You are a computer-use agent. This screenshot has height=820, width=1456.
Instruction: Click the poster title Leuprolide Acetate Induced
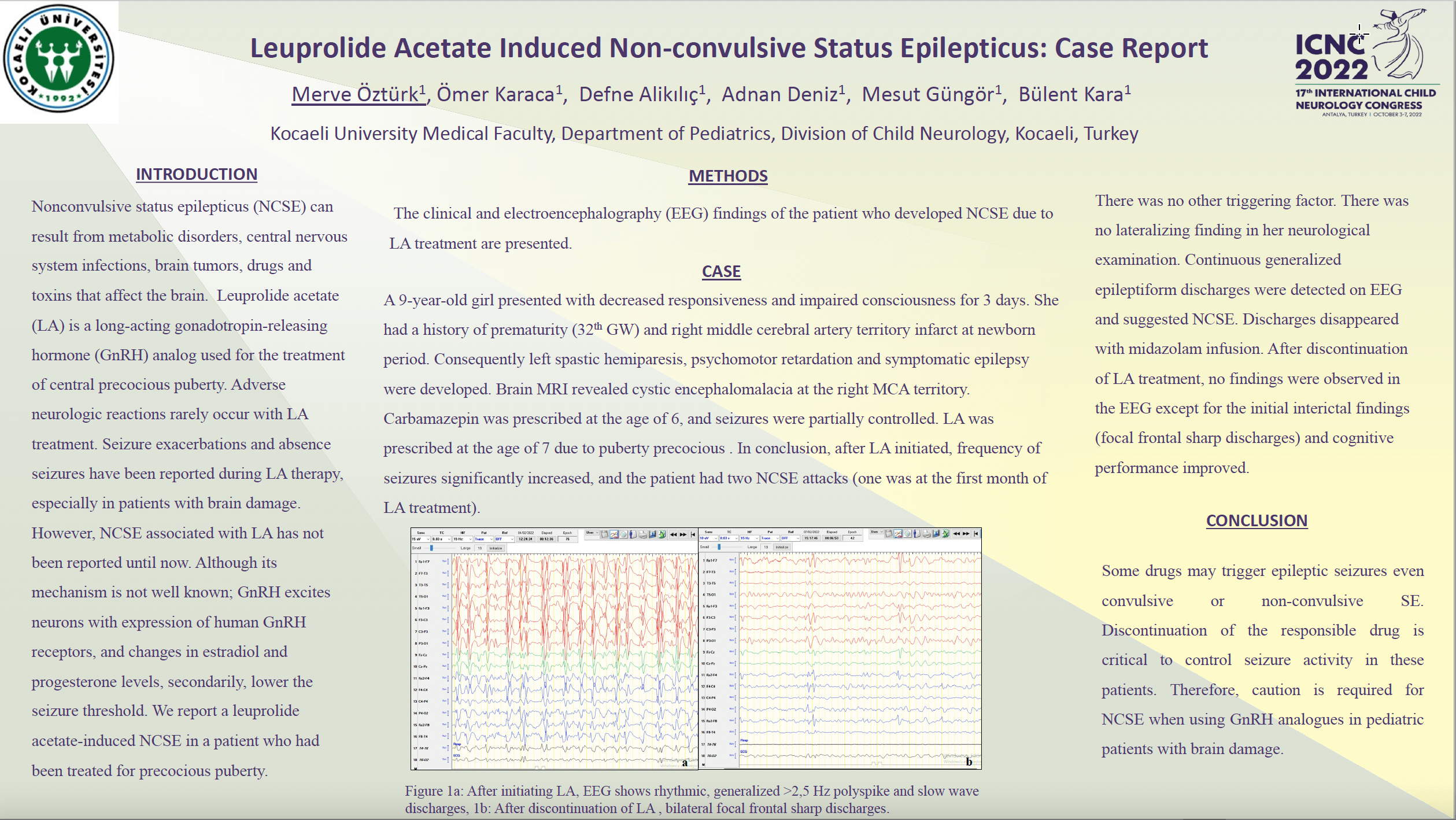coord(729,48)
